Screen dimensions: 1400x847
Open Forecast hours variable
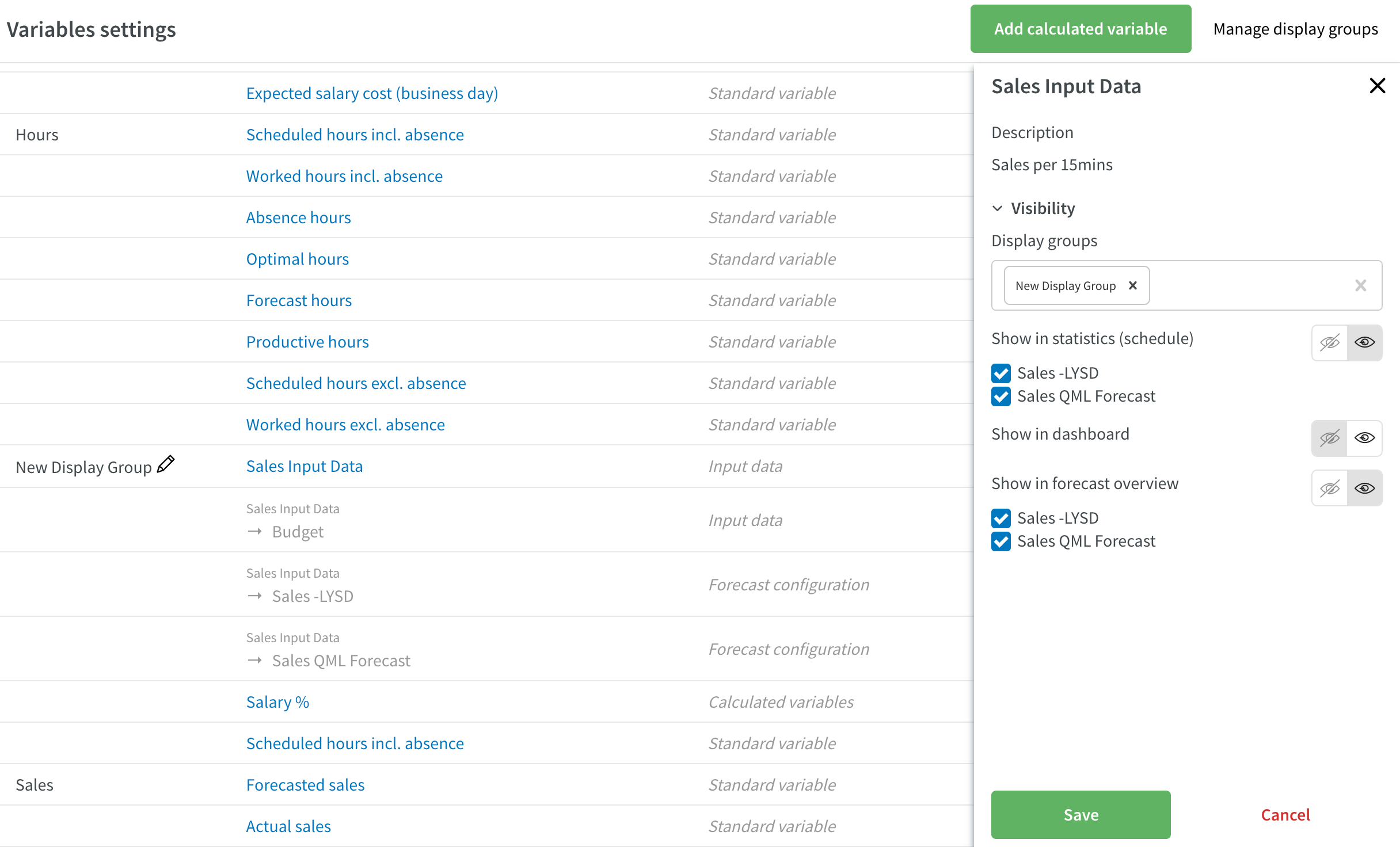[x=299, y=300]
